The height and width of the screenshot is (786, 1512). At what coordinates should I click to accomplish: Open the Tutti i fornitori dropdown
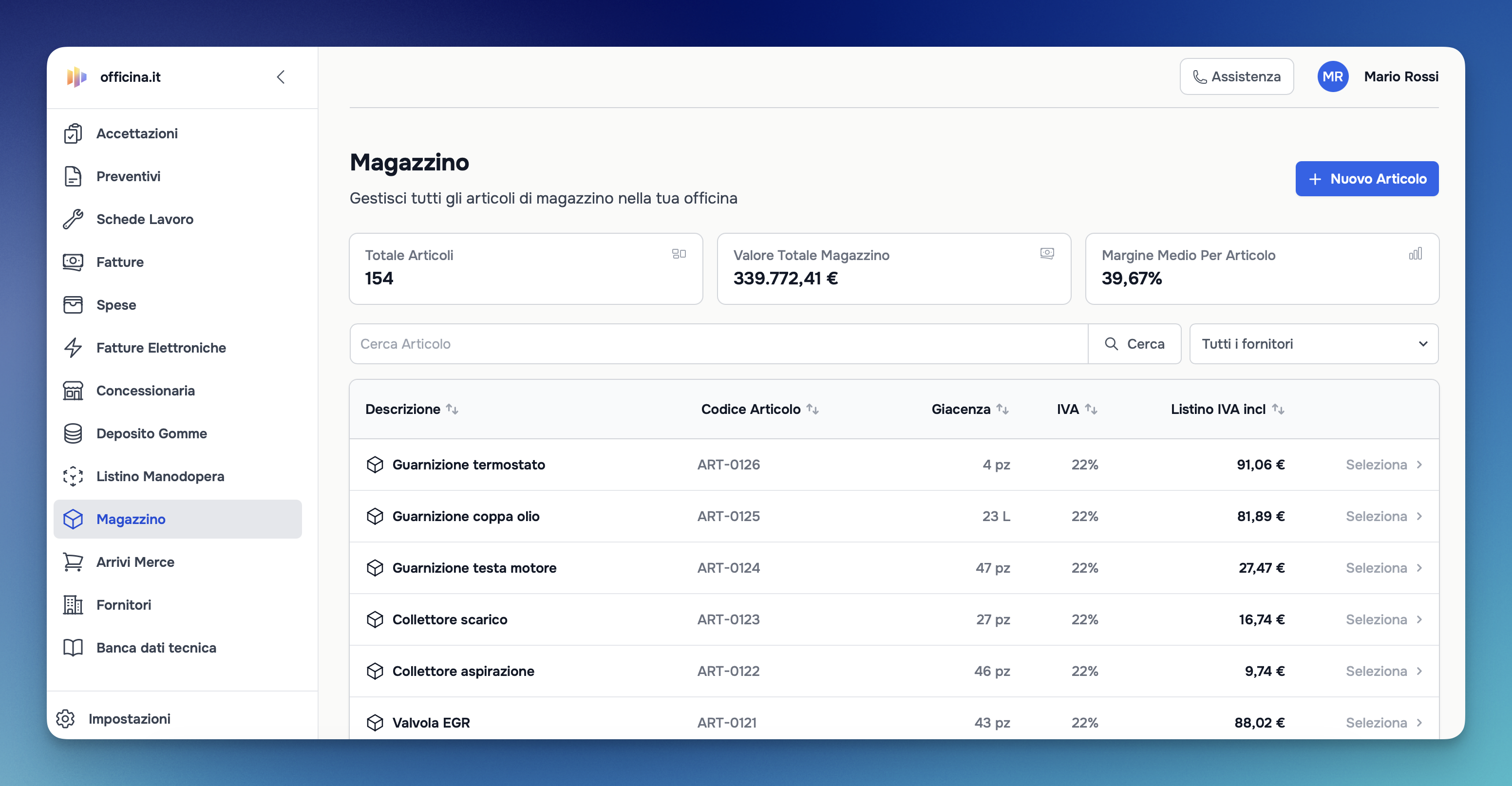tap(1314, 344)
